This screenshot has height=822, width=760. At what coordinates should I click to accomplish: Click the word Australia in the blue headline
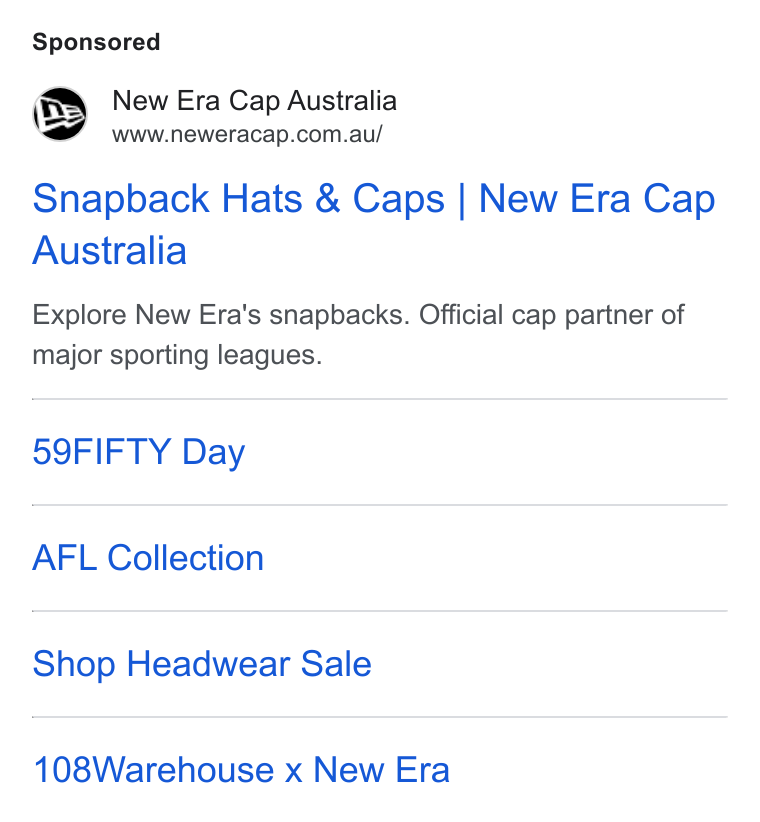pyautogui.click(x=110, y=251)
